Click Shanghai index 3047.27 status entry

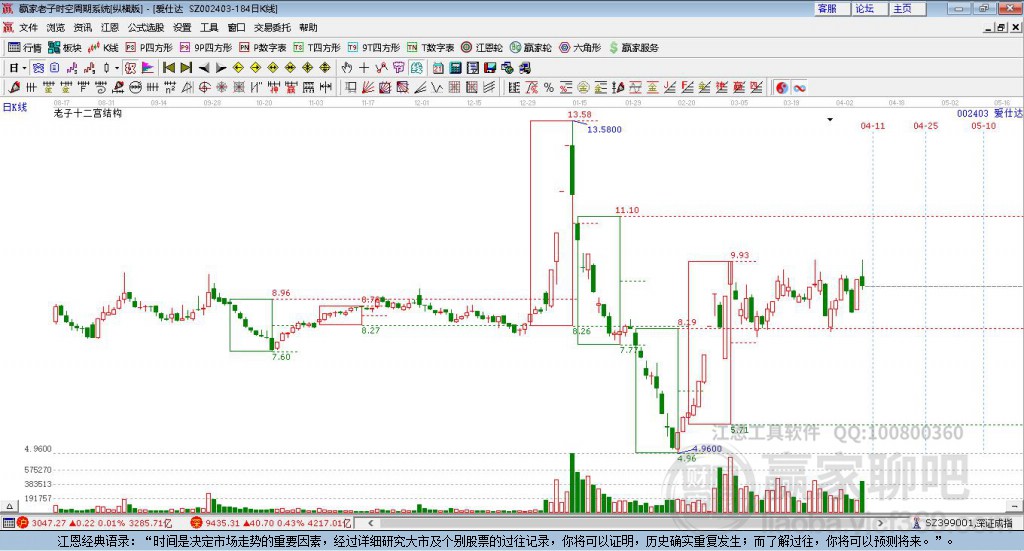95,523
